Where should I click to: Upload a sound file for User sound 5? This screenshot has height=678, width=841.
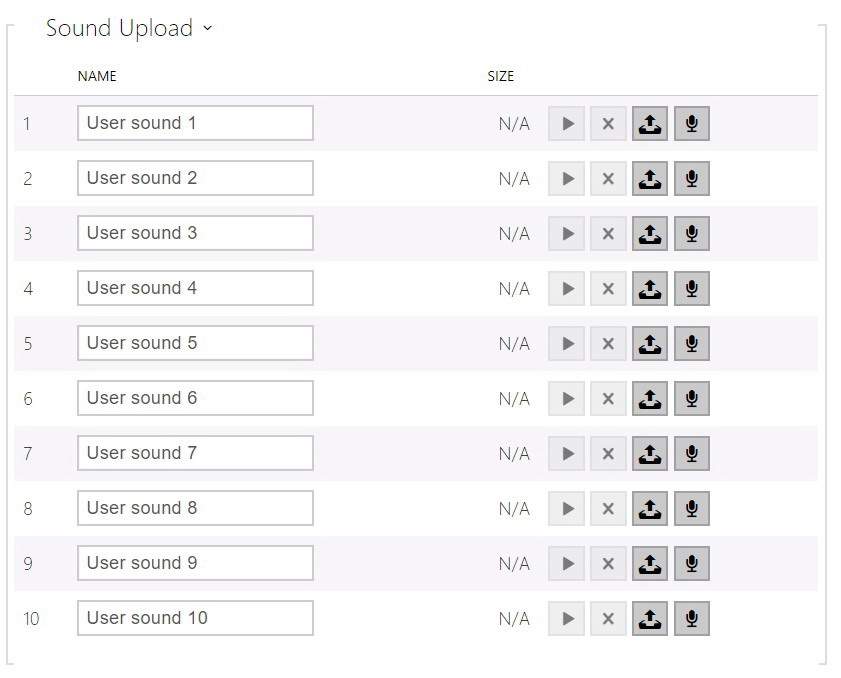649,343
